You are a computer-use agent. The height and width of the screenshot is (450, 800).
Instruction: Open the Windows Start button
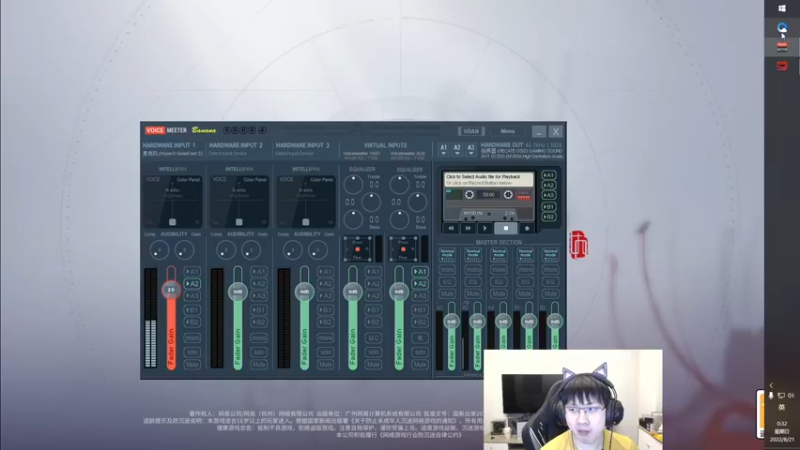[782, 8]
